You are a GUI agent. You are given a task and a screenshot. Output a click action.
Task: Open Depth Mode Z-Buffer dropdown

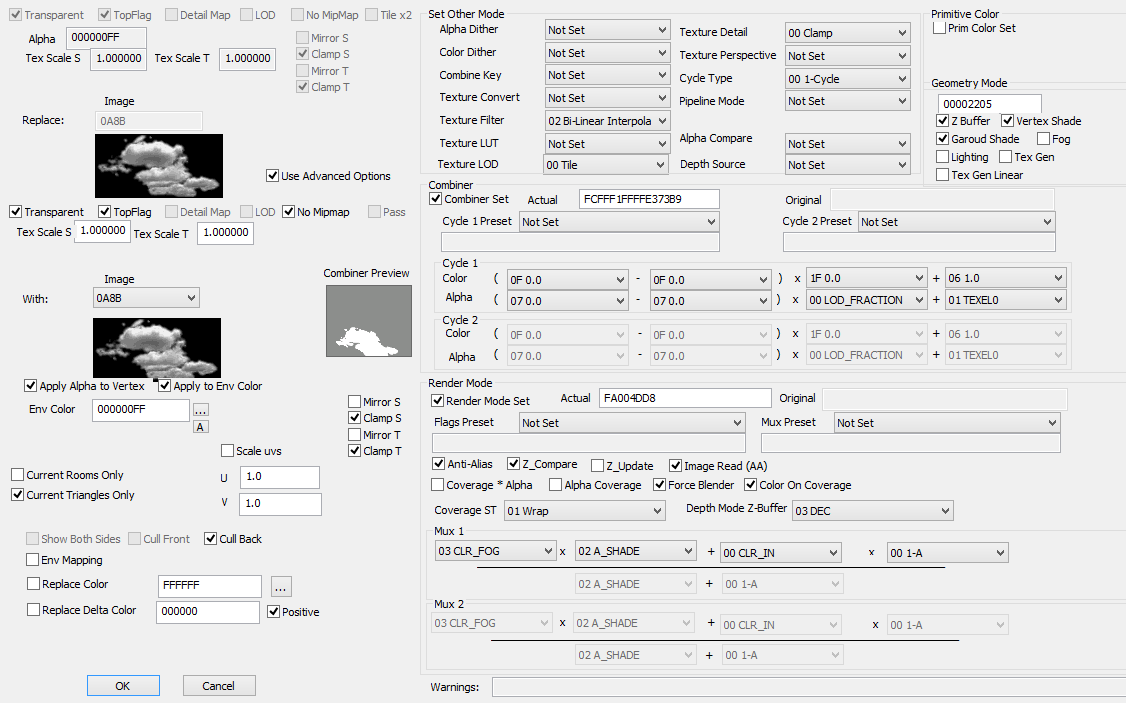(x=873, y=511)
